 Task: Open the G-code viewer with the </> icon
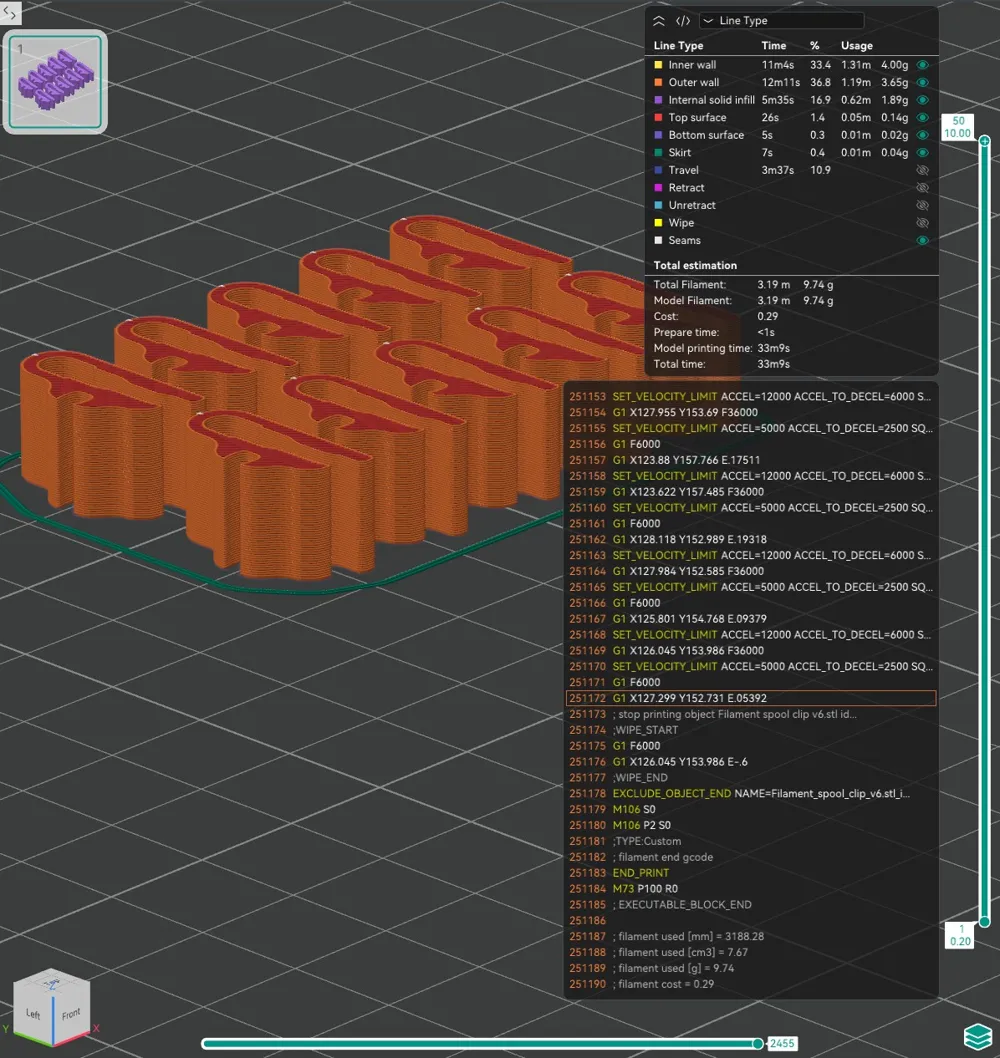[x=683, y=20]
